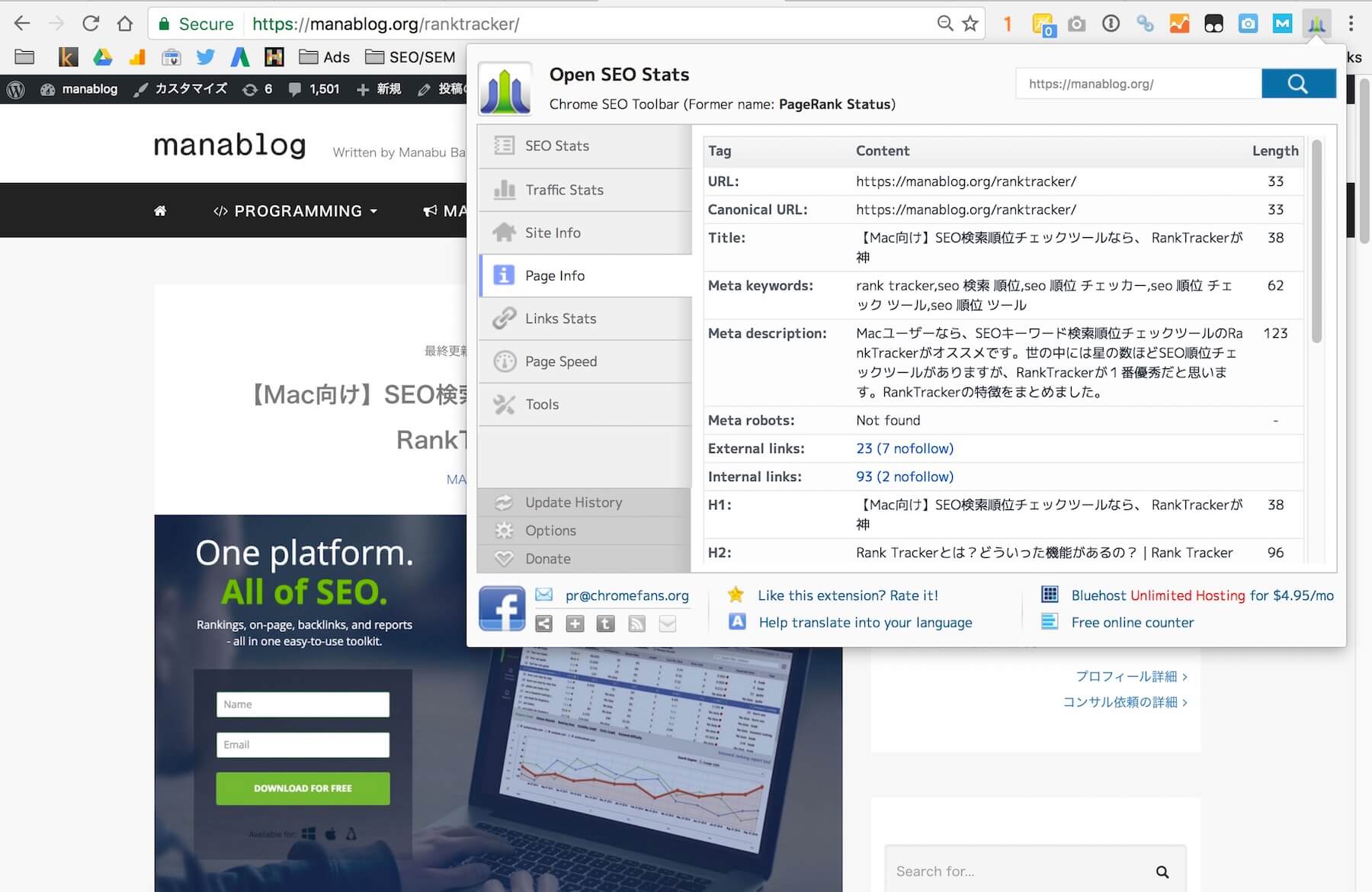Switch to the SEO Stats tab
Image resolution: width=1372 pixels, height=892 pixels.
coord(585,146)
